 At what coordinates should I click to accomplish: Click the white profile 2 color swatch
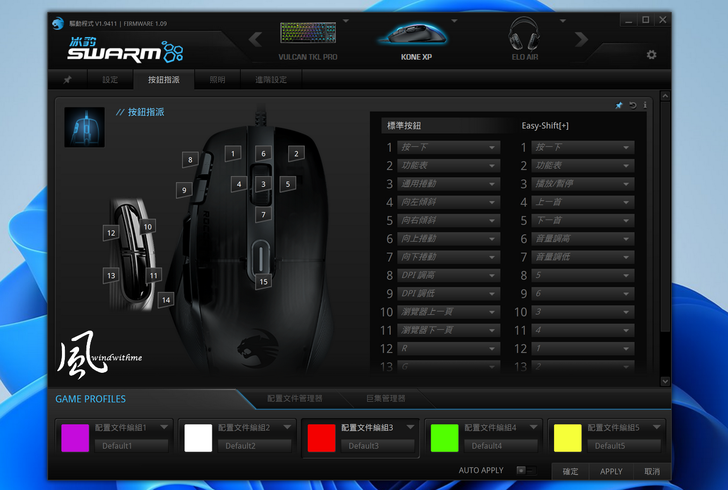198,438
